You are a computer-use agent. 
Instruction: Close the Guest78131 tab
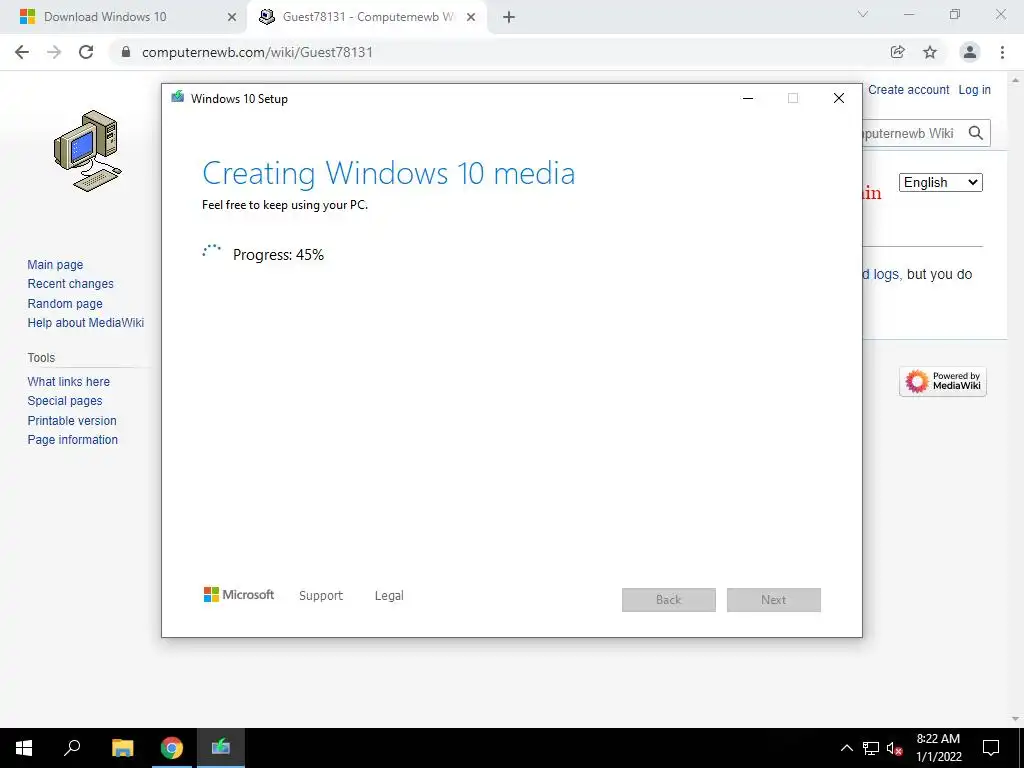[x=471, y=17]
